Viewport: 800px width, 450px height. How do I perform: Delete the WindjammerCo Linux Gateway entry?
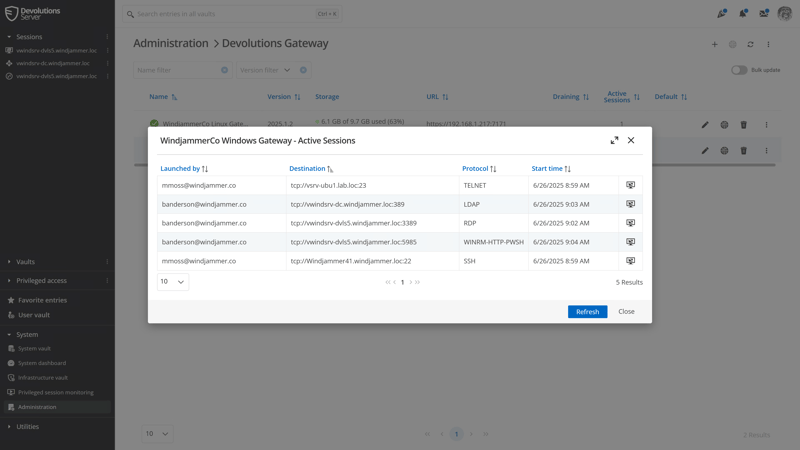(743, 125)
